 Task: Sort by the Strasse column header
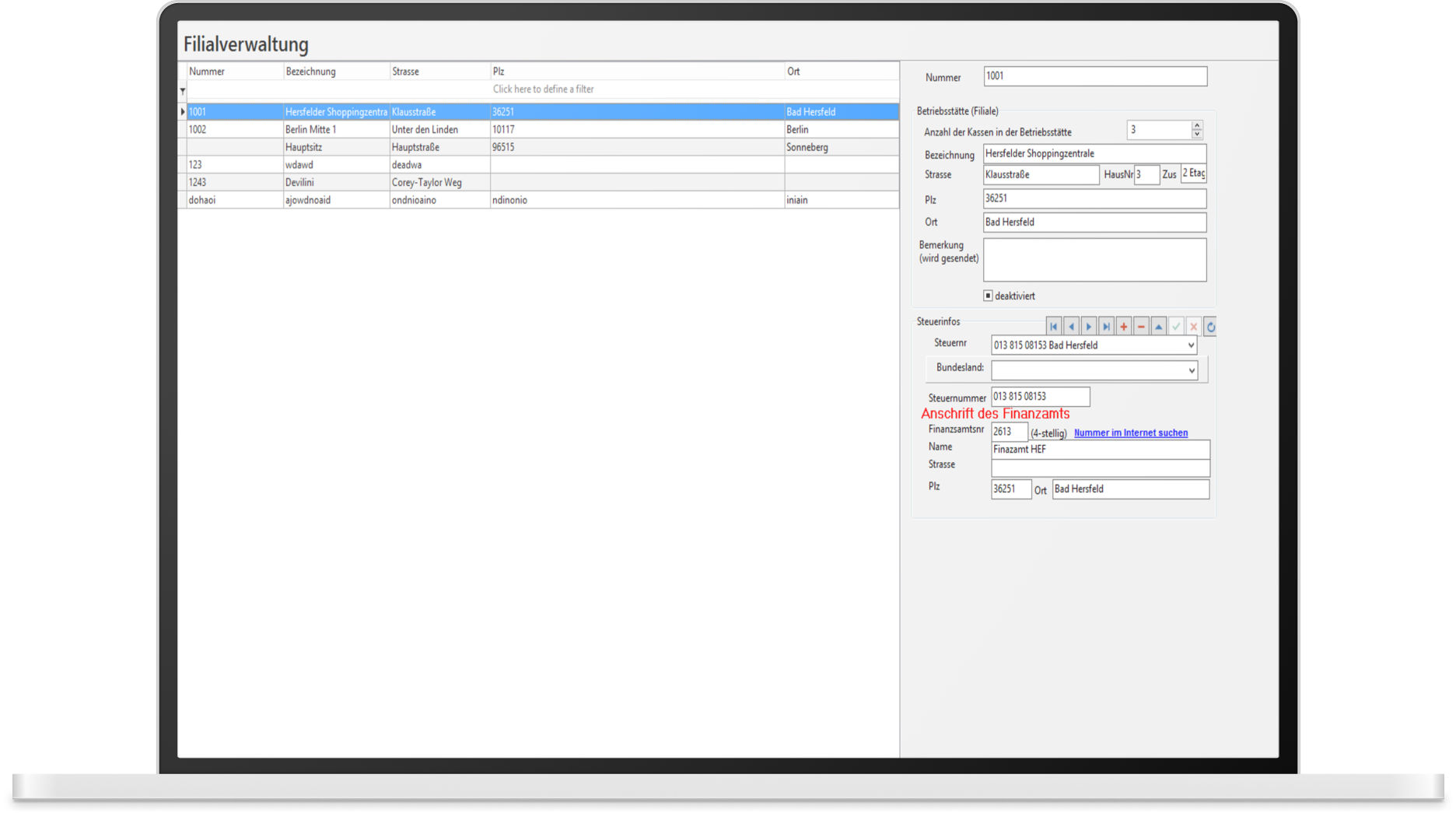pyautogui.click(x=439, y=72)
